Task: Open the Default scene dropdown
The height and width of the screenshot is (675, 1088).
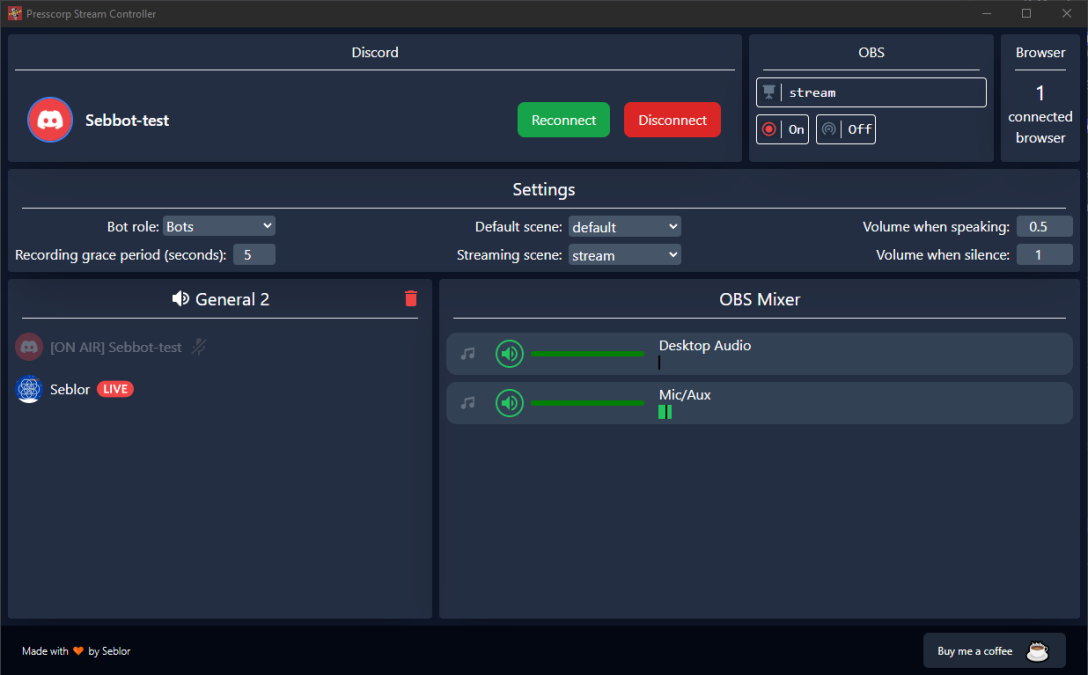Action: (x=624, y=227)
